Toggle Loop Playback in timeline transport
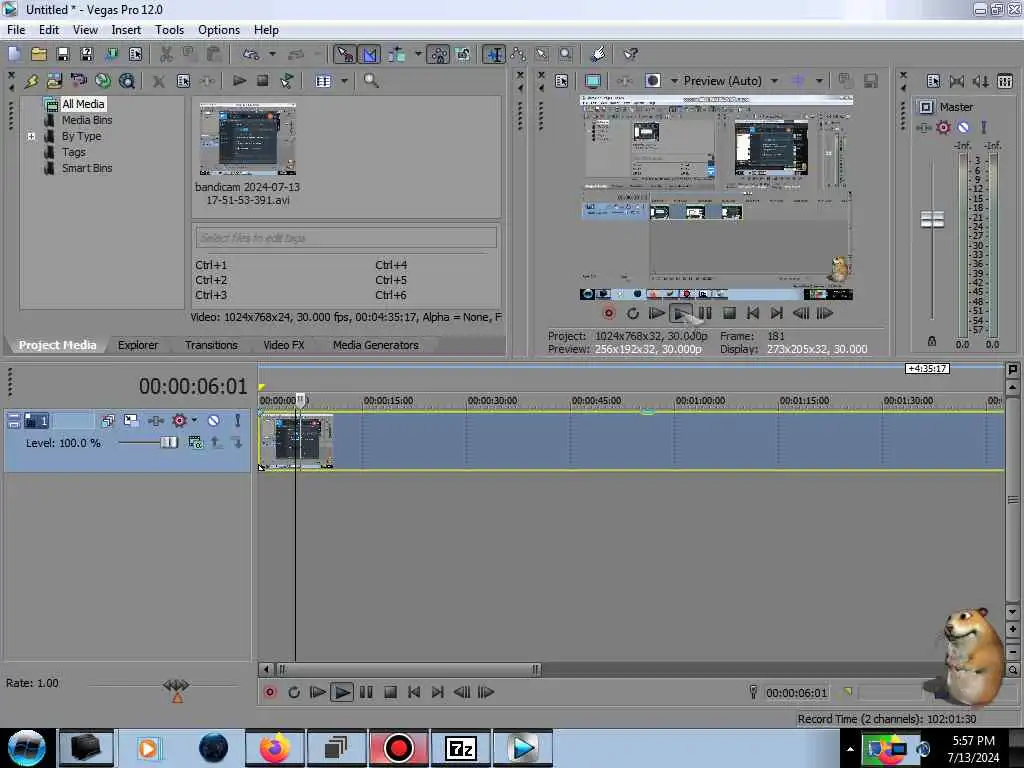The image size is (1024, 768). 294,692
